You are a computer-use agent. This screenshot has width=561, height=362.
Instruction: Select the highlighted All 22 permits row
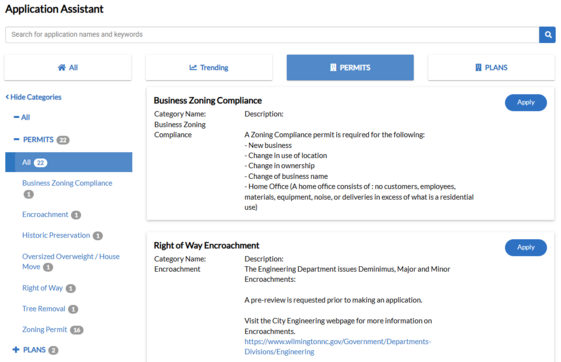[69, 162]
